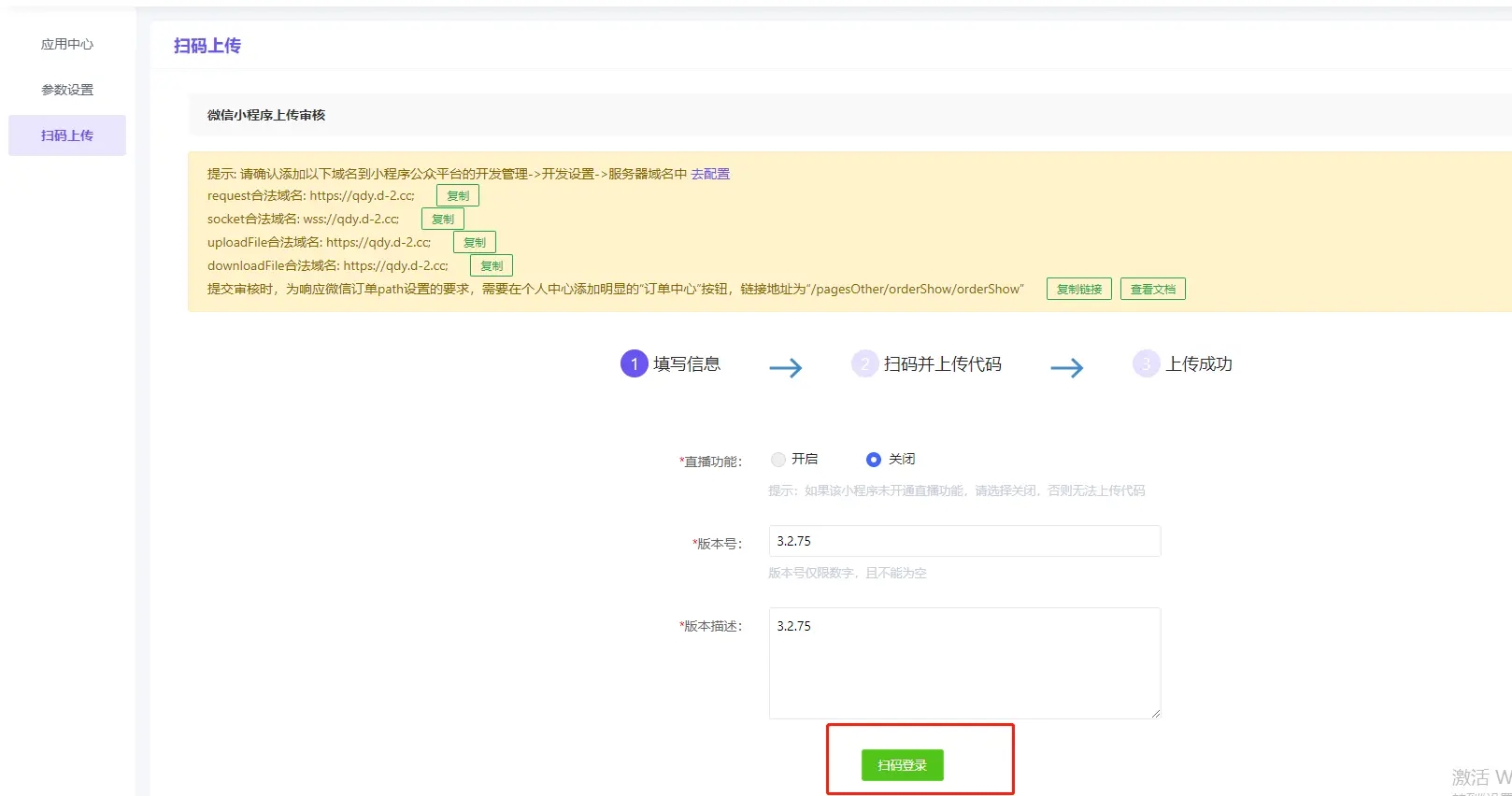The width and height of the screenshot is (1512, 796).
Task: Open 应用中心 in the sidebar
Action: [67, 44]
